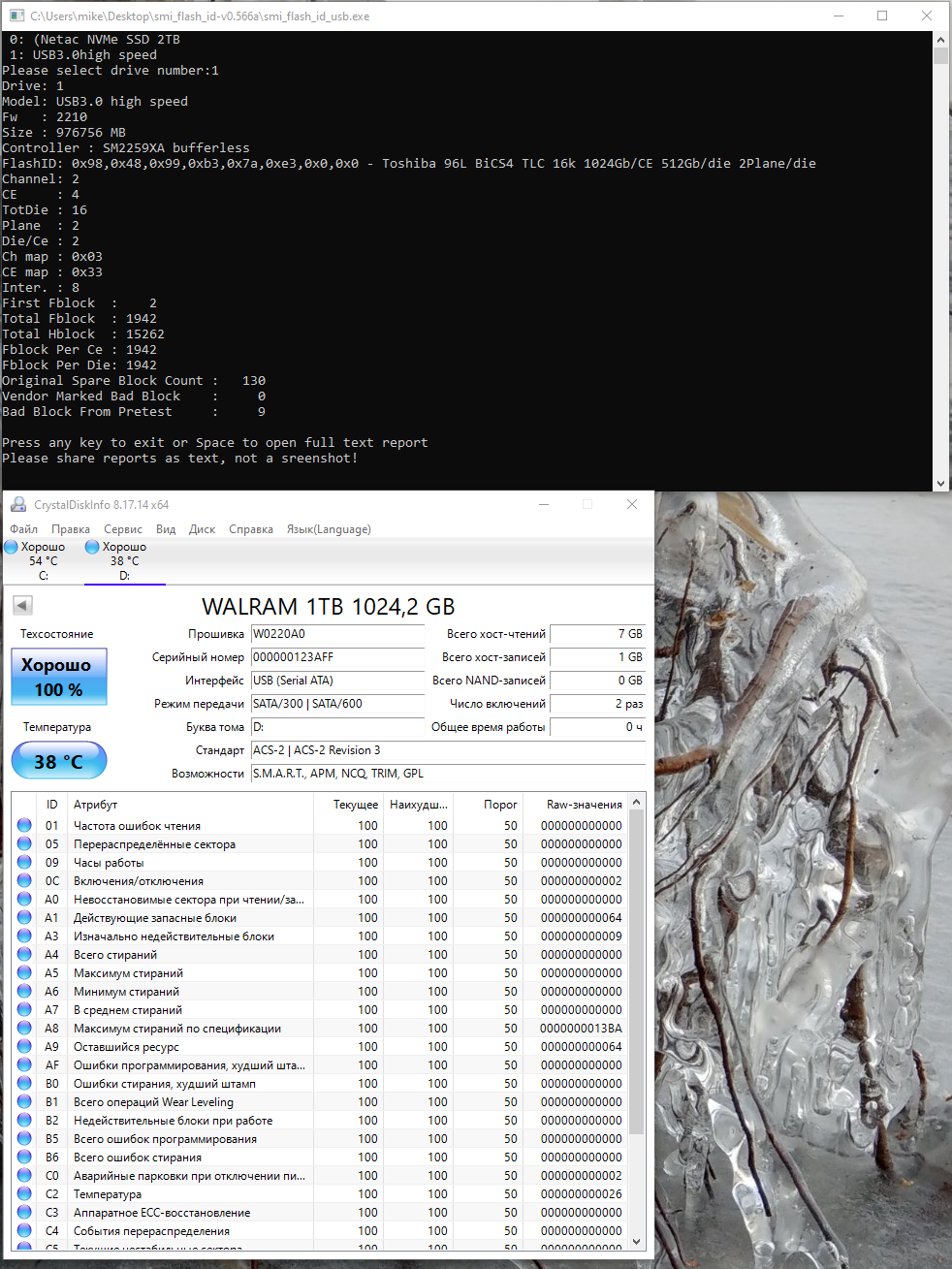Click status circle of attribute A3 row
The height and width of the screenshot is (1269, 952).
tap(24, 936)
